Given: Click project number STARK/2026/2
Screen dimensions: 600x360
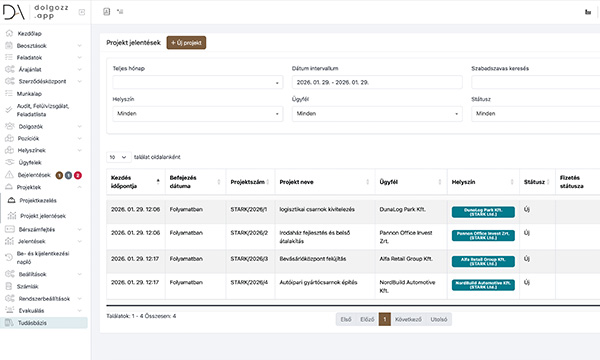Looking at the screenshot, I should (x=249, y=233).
